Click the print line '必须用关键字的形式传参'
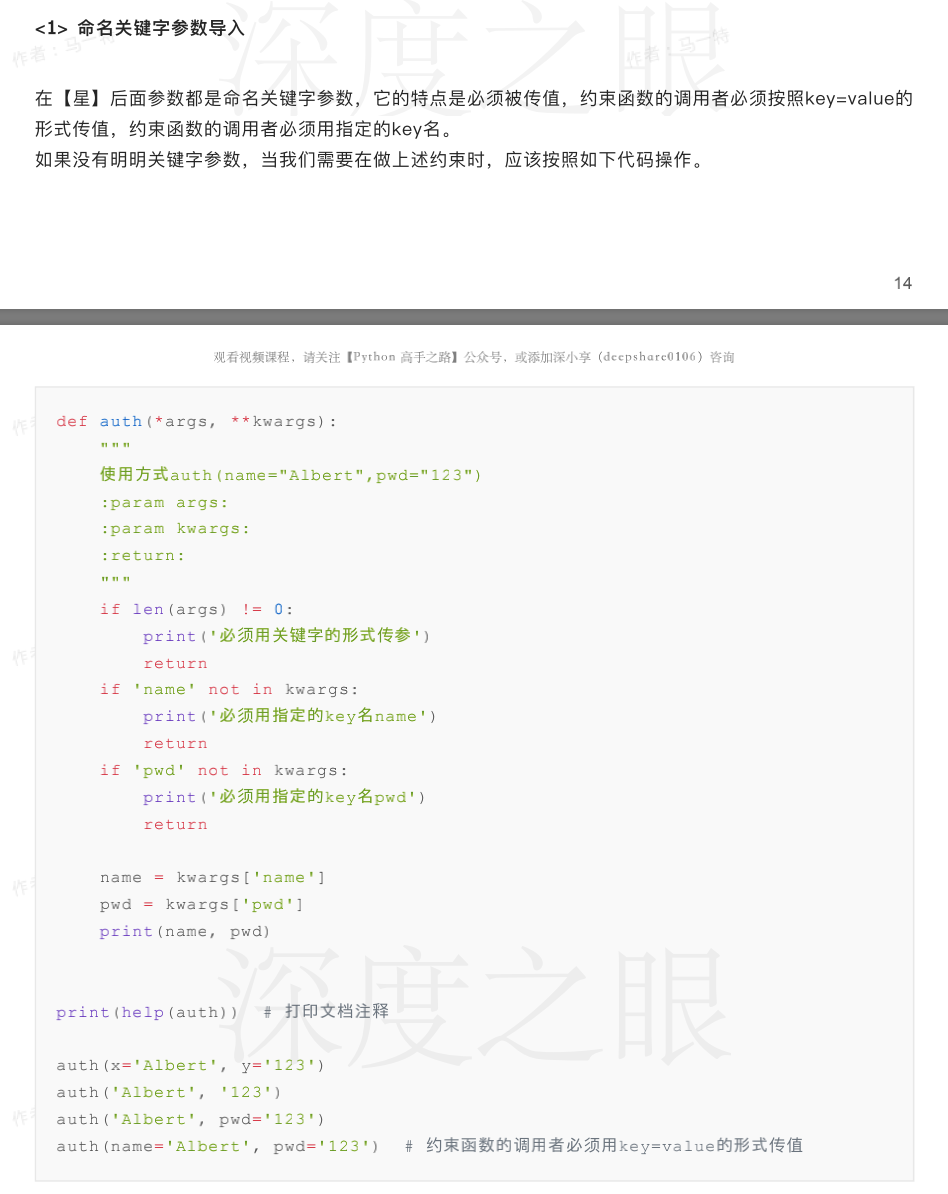The height and width of the screenshot is (1194, 948). point(286,636)
